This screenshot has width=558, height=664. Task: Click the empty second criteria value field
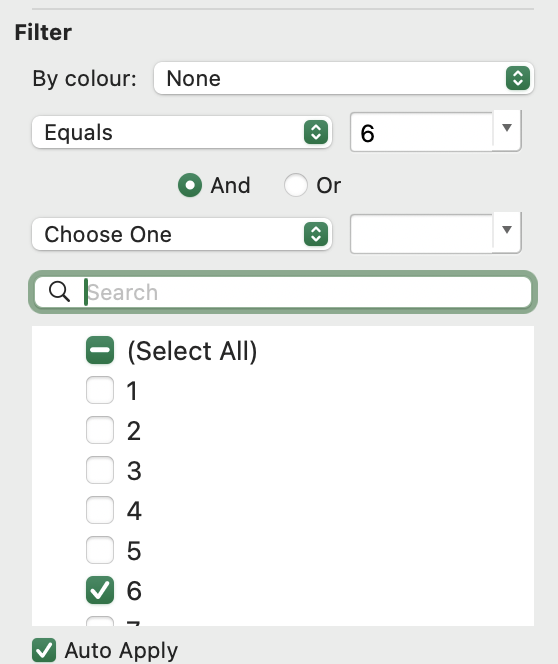[x=422, y=234]
